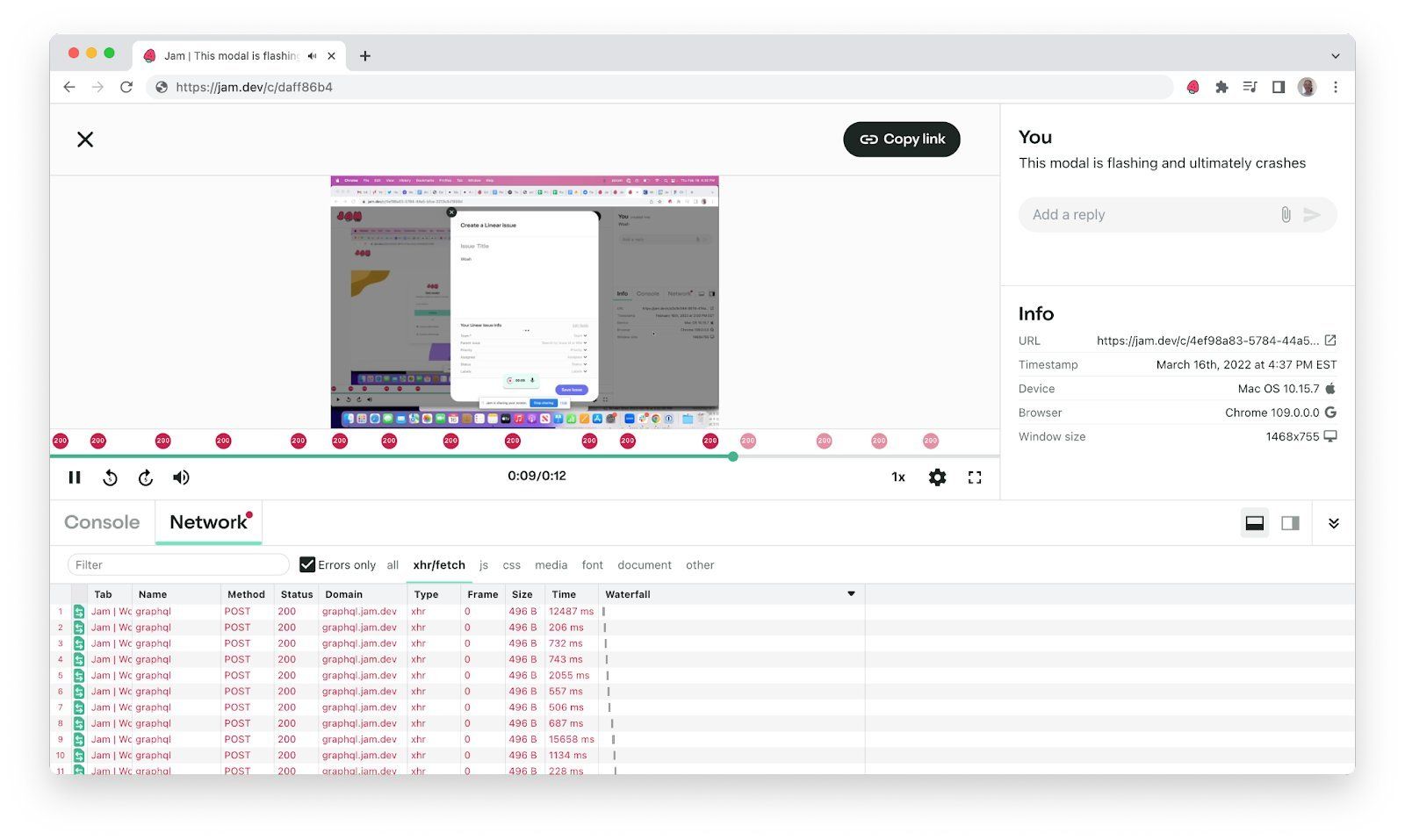This screenshot has width=1405, height=840.
Task: Dock devtools panel to the right side
Action: (1290, 523)
